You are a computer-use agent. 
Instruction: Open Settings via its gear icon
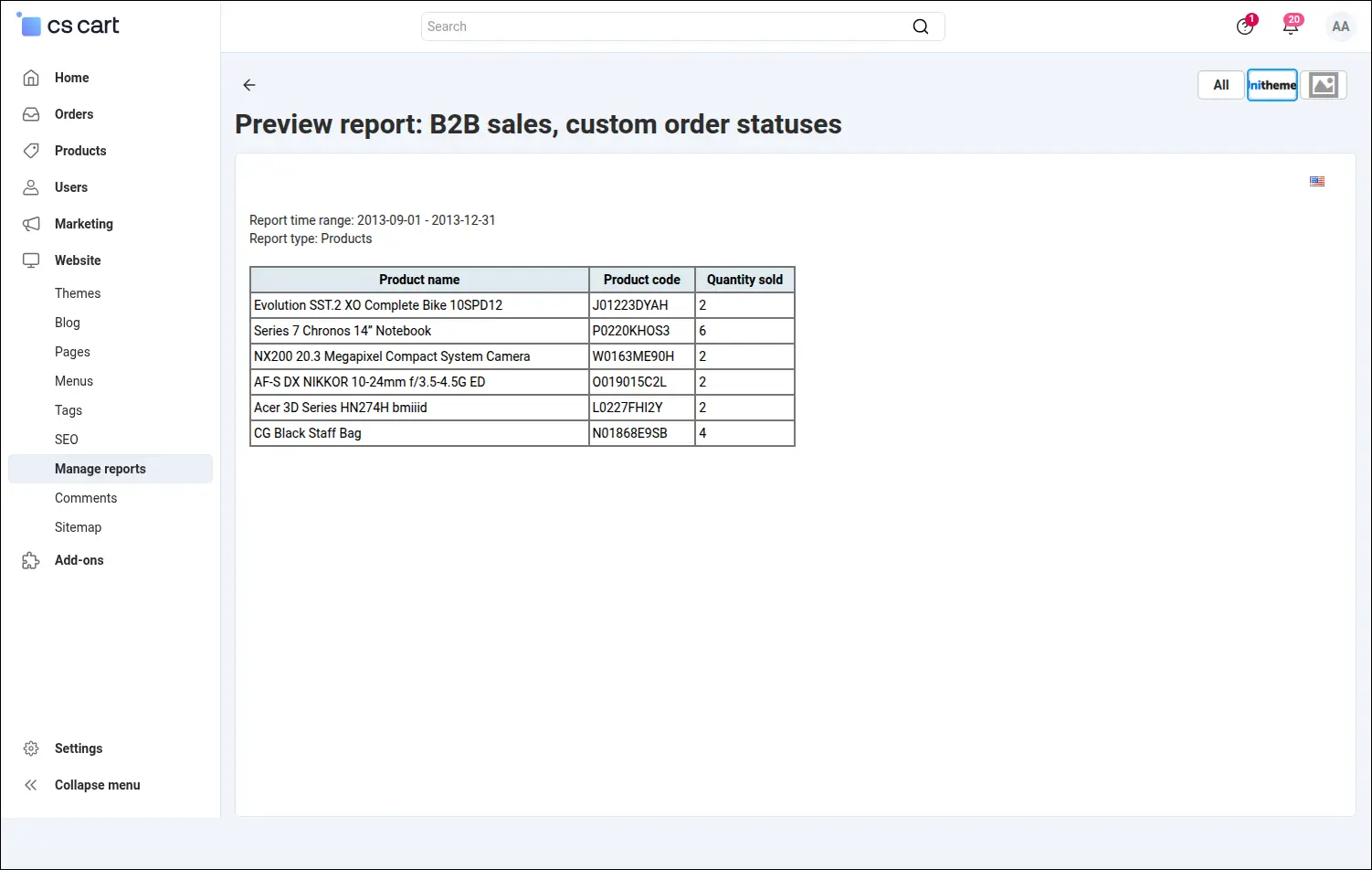click(31, 748)
